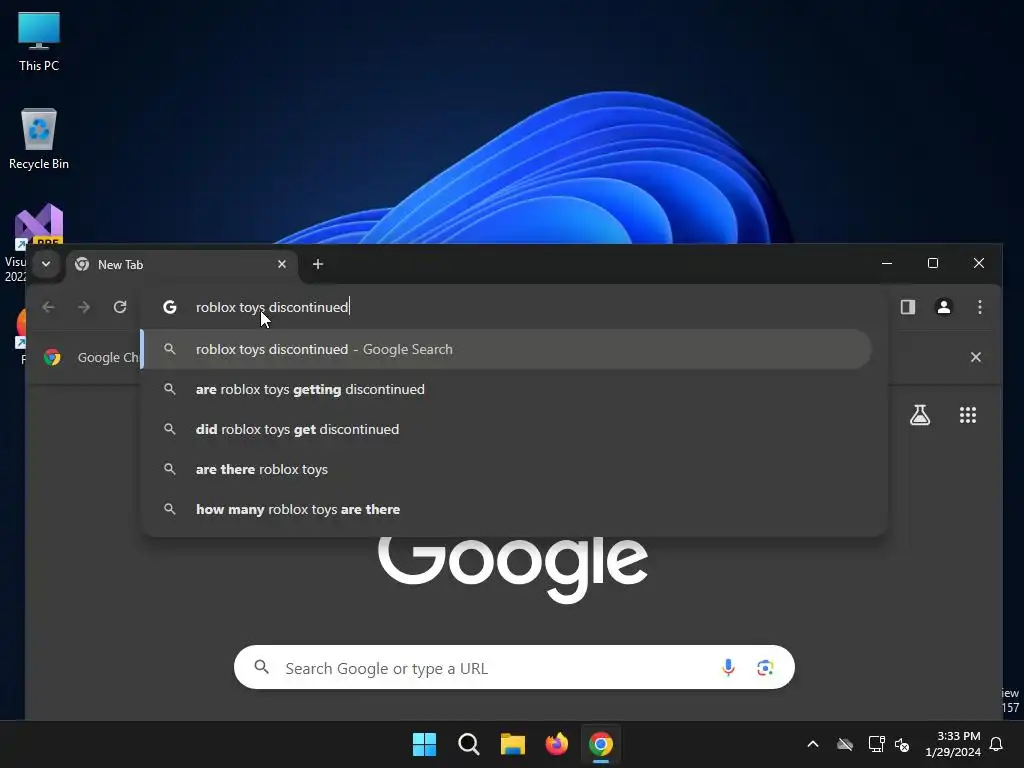Open the Recycle Bin desktop icon
The image size is (1024, 768).
click(x=39, y=139)
